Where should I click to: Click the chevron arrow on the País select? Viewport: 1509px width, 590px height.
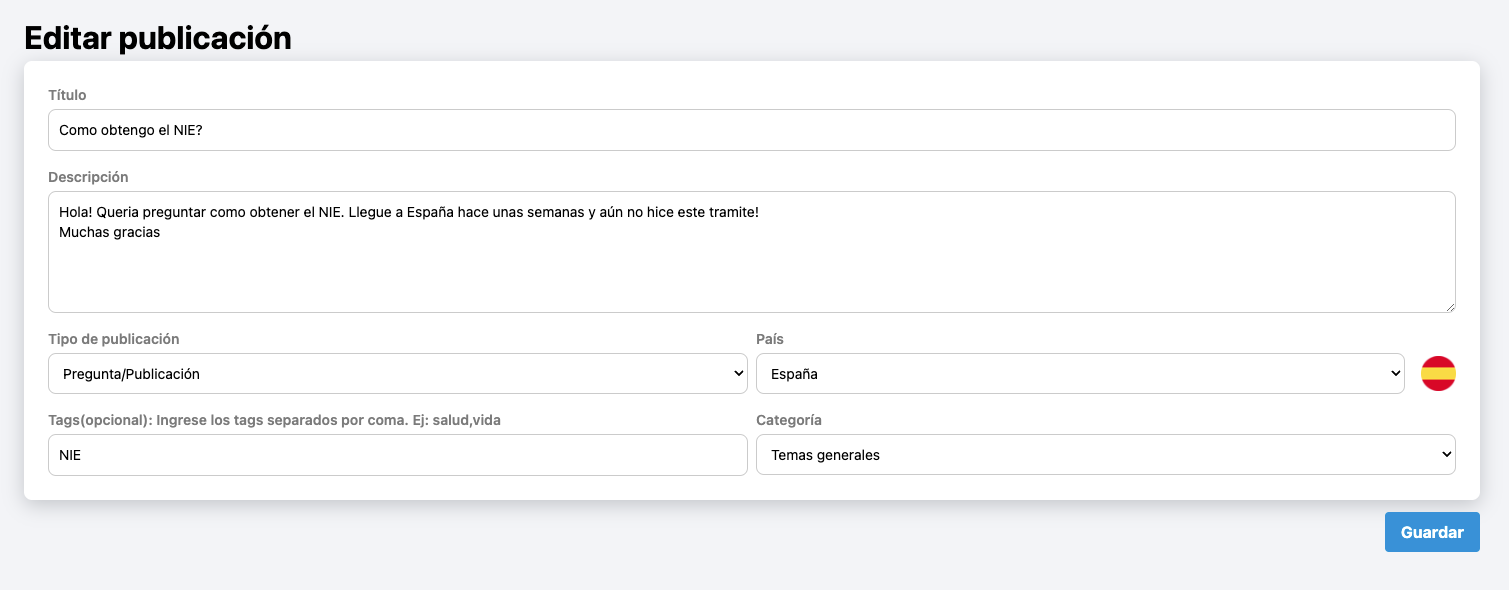[x=1396, y=374]
